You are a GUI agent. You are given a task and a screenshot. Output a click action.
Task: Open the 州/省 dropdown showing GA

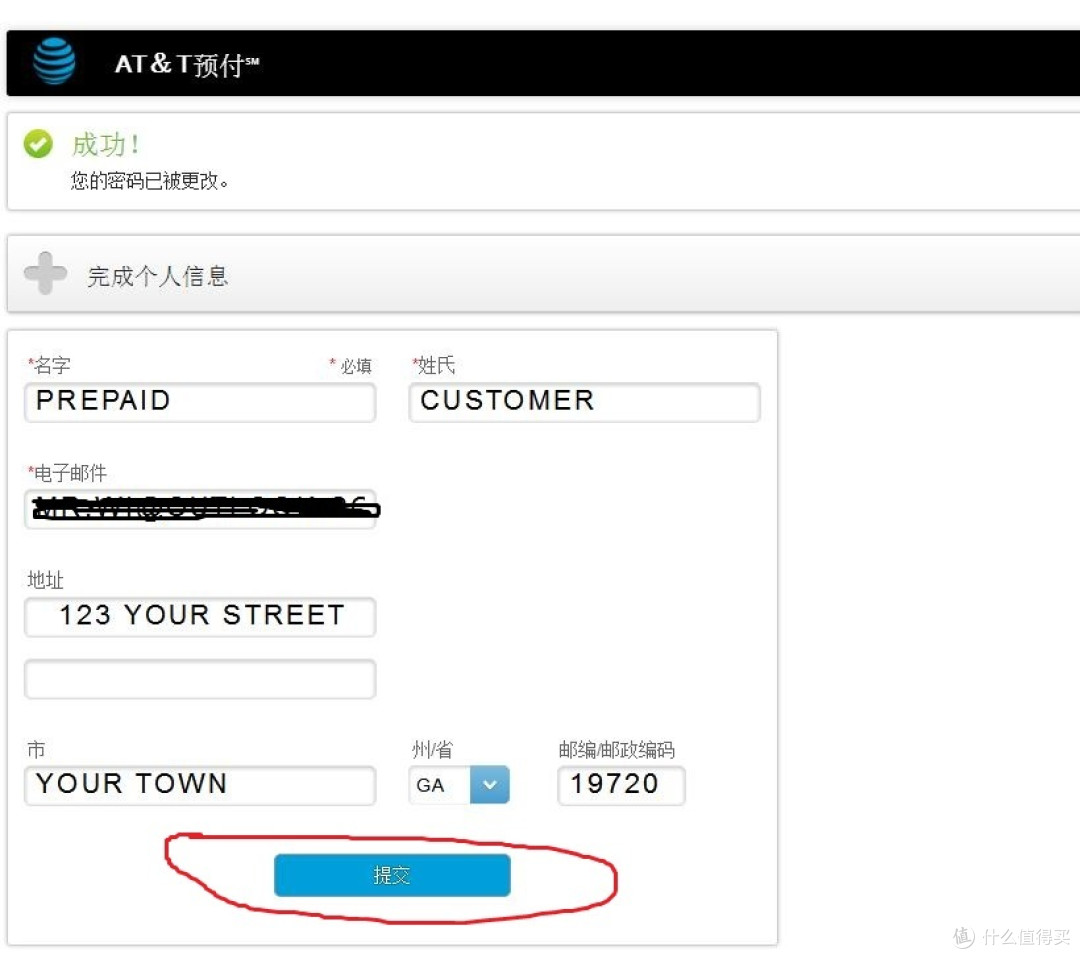click(x=459, y=785)
